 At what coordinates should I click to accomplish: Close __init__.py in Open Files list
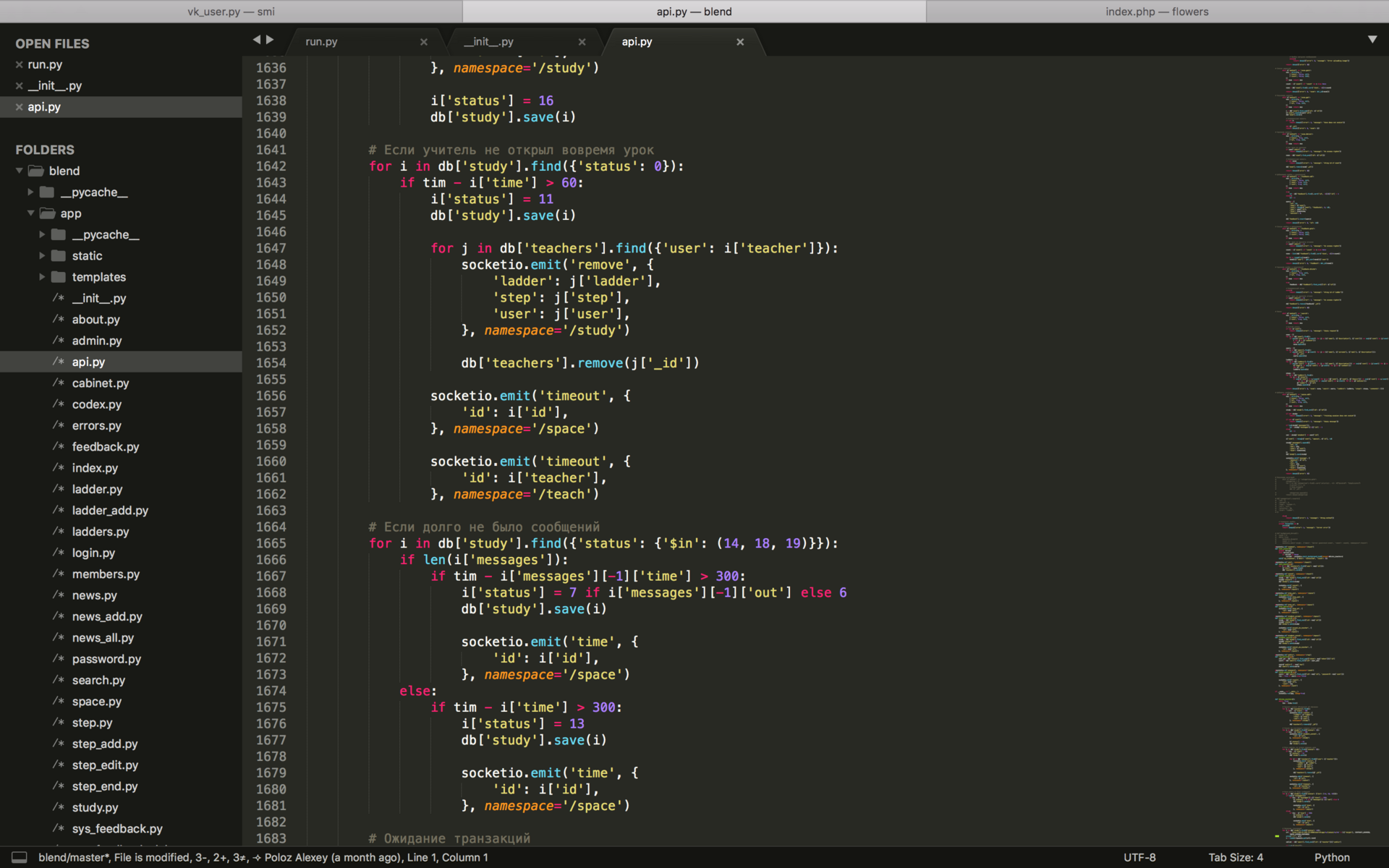20,86
